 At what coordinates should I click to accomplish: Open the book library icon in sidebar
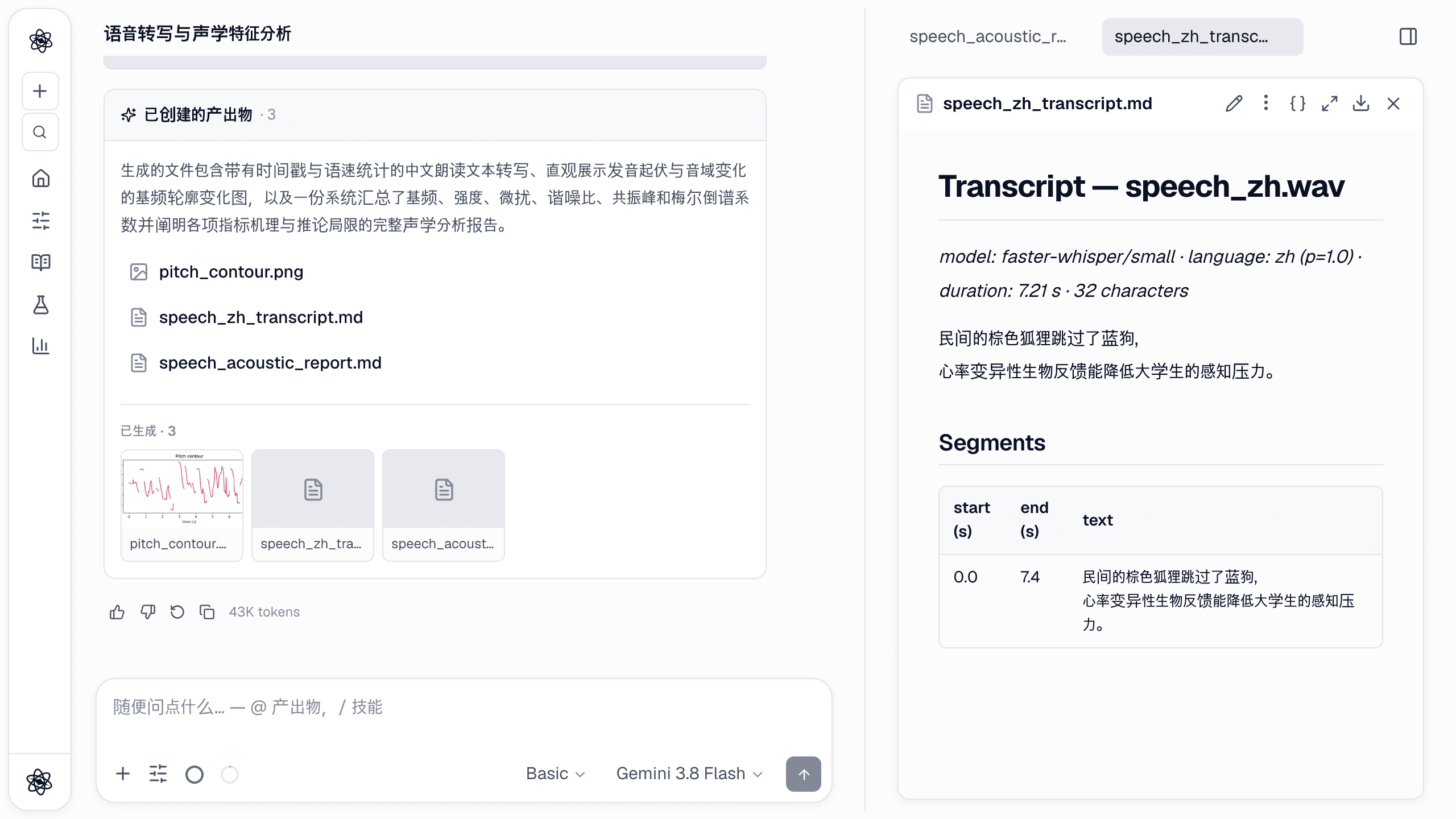(40, 262)
